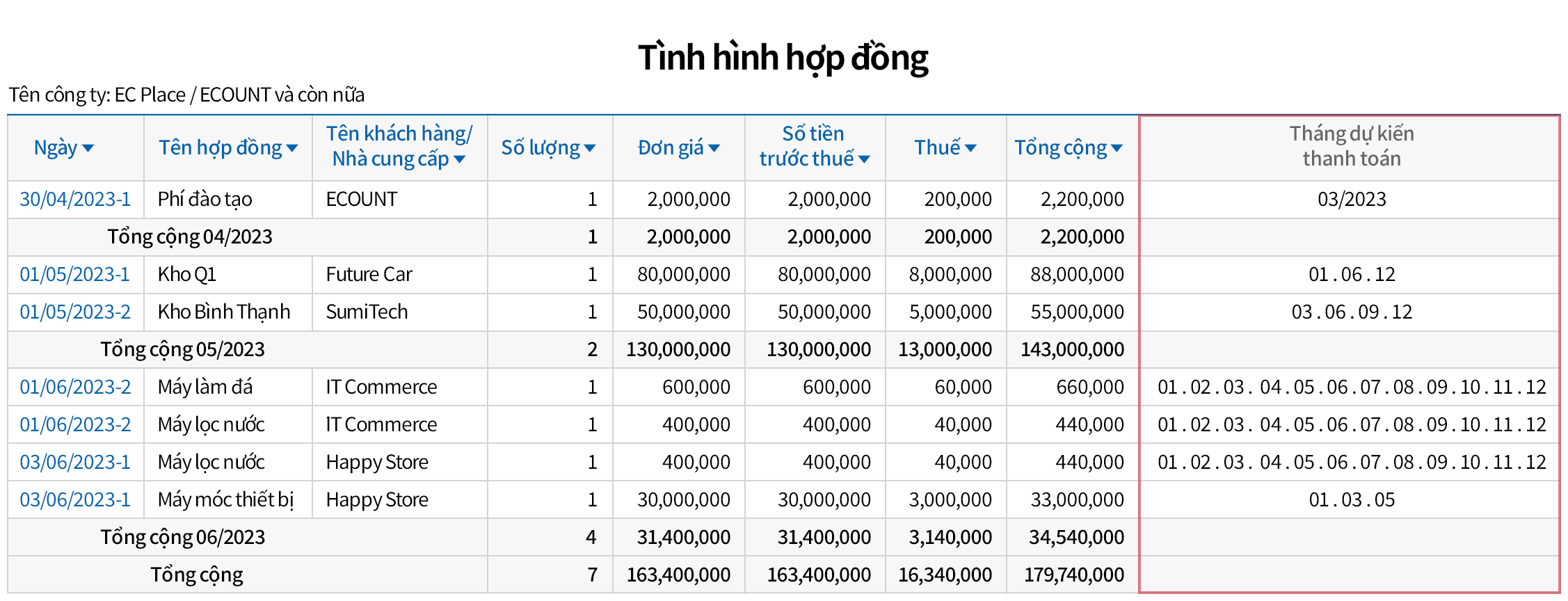Screen dimensions: 1568x601
Task: Open the date link in Máy làm đá row
Action: [x=75, y=387]
